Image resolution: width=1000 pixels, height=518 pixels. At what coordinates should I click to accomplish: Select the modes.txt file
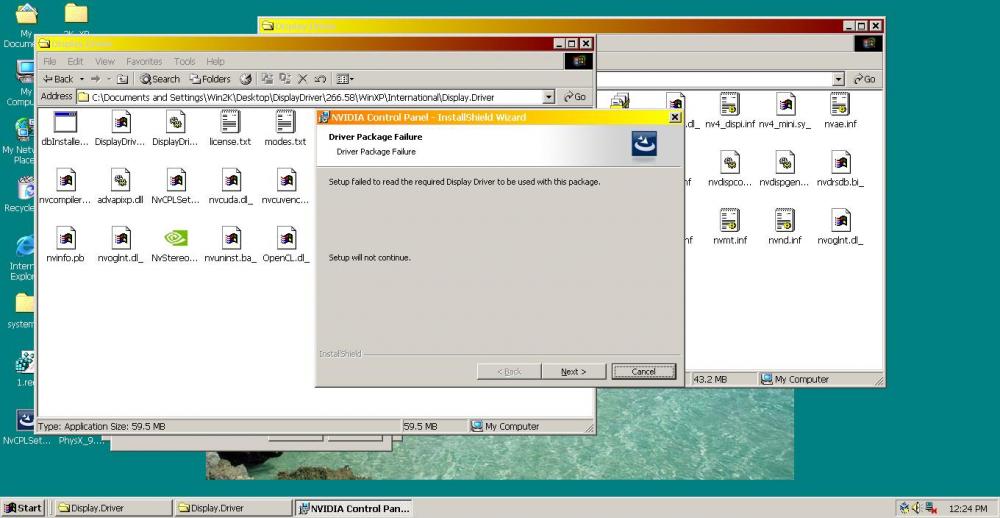click(285, 130)
